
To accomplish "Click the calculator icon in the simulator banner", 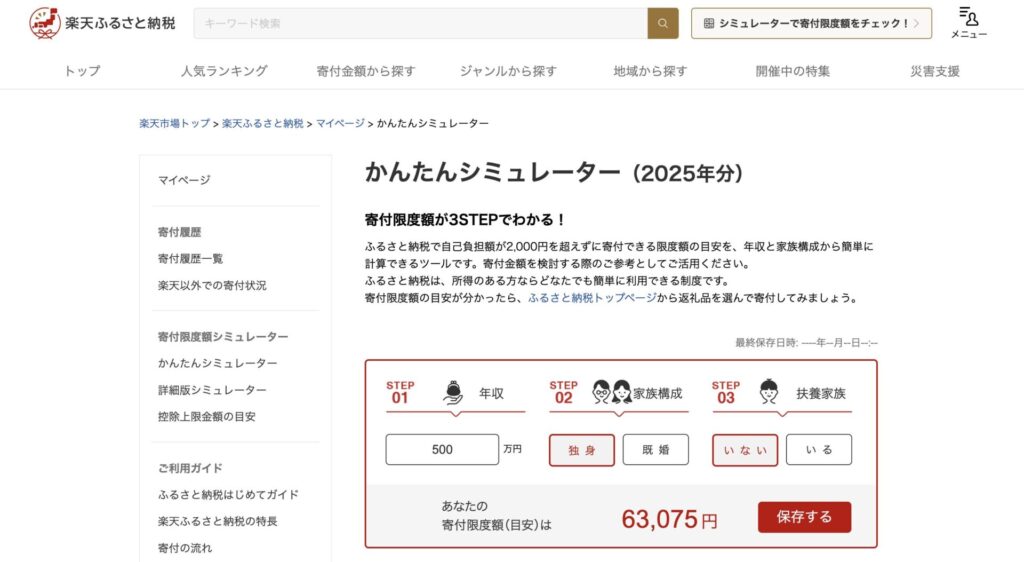I will point(709,23).
